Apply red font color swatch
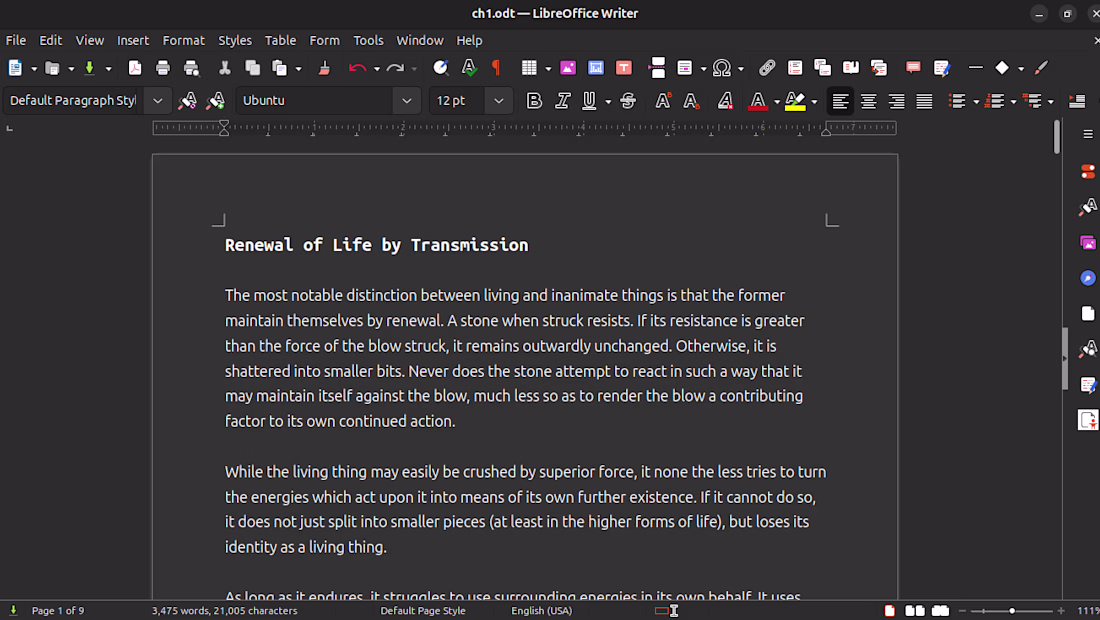Image resolution: width=1100 pixels, height=620 pixels. (x=758, y=101)
